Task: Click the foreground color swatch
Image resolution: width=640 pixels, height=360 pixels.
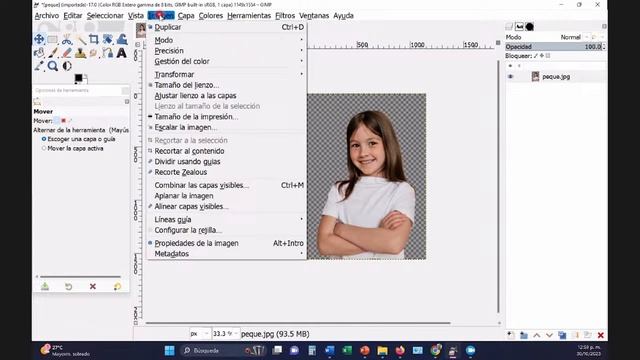Action: pyautogui.click(x=78, y=78)
